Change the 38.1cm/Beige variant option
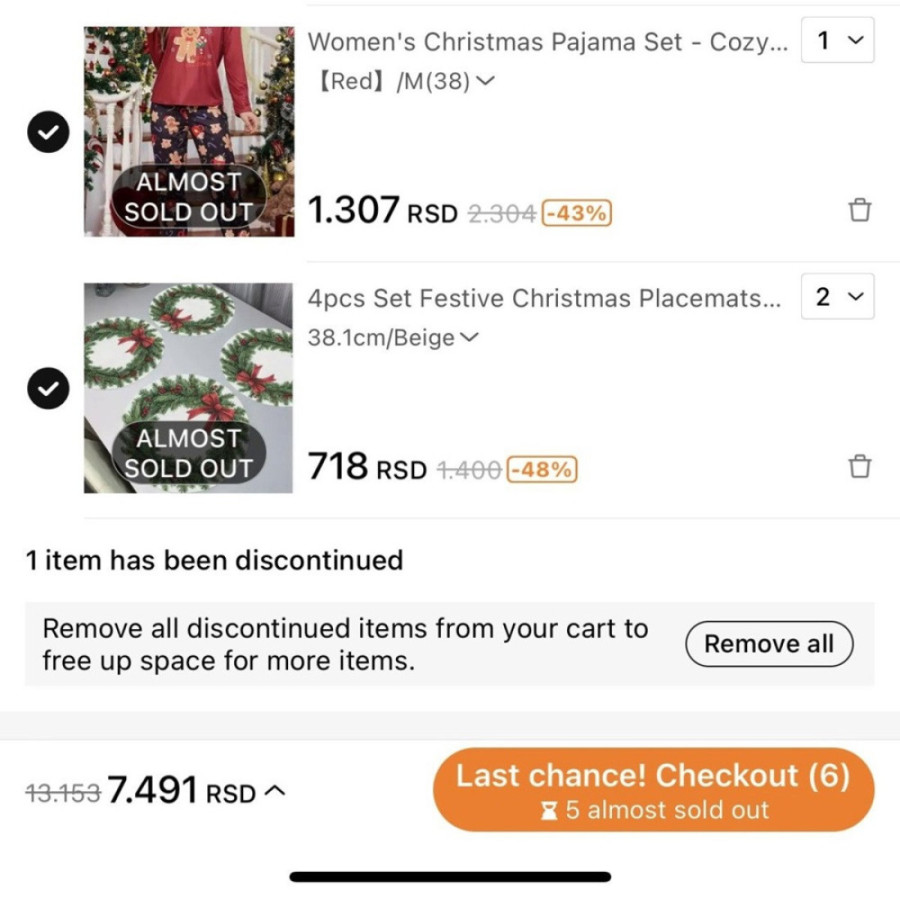The image size is (900, 899). pyautogui.click(x=393, y=338)
